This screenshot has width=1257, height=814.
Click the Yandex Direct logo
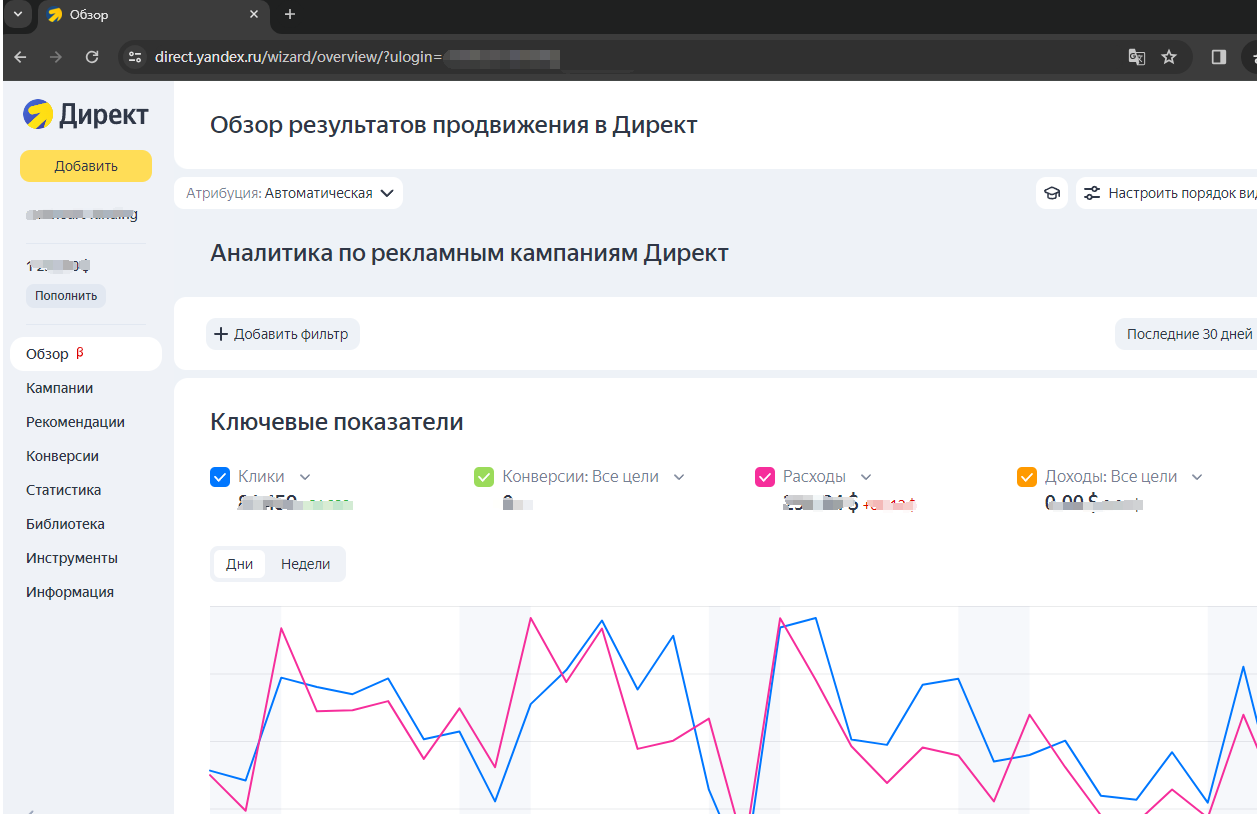(x=85, y=115)
